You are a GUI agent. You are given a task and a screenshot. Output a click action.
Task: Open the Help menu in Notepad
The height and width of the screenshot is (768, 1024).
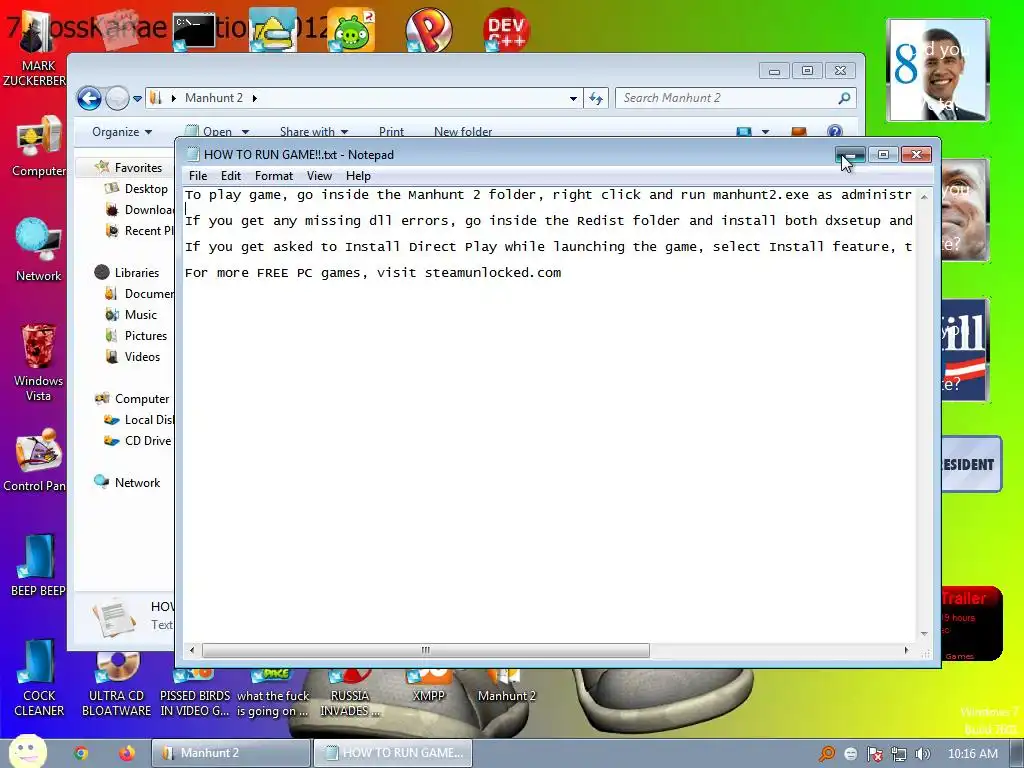[x=358, y=176]
